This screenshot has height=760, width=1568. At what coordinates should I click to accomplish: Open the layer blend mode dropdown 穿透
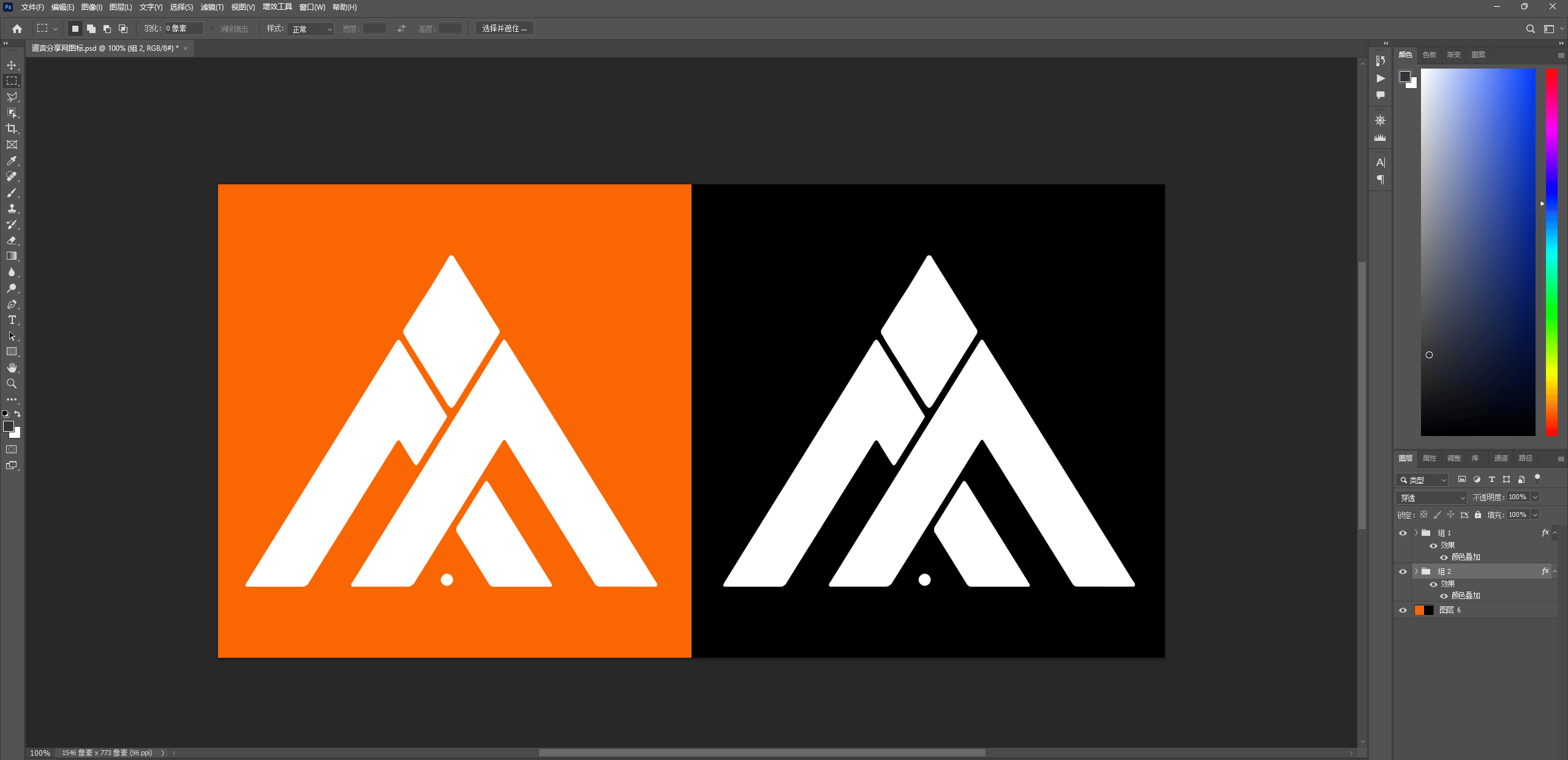point(1431,497)
